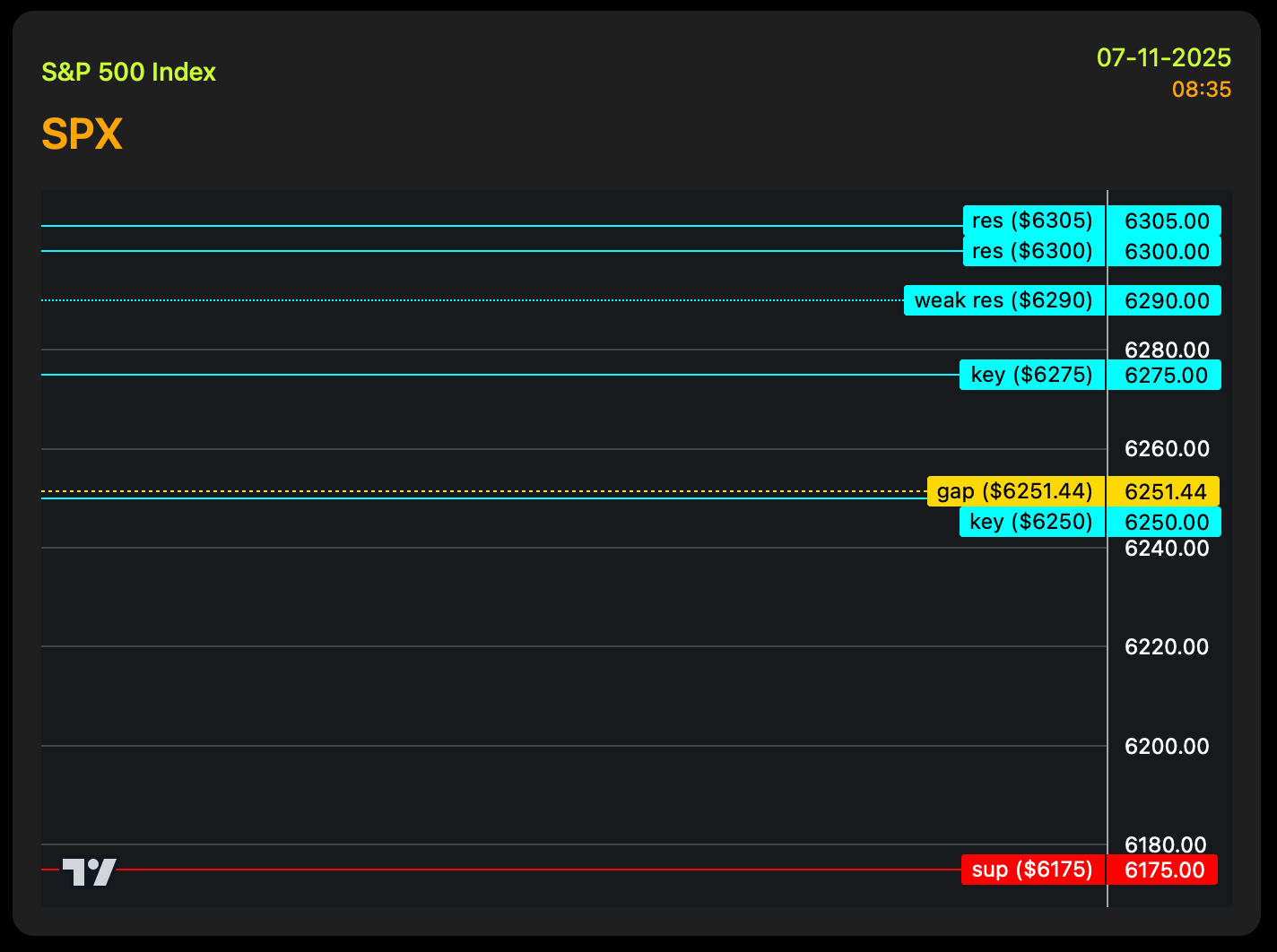The width and height of the screenshot is (1277, 952).
Task: Click the yellow "6251.44" price tag
Action: 1164,491
